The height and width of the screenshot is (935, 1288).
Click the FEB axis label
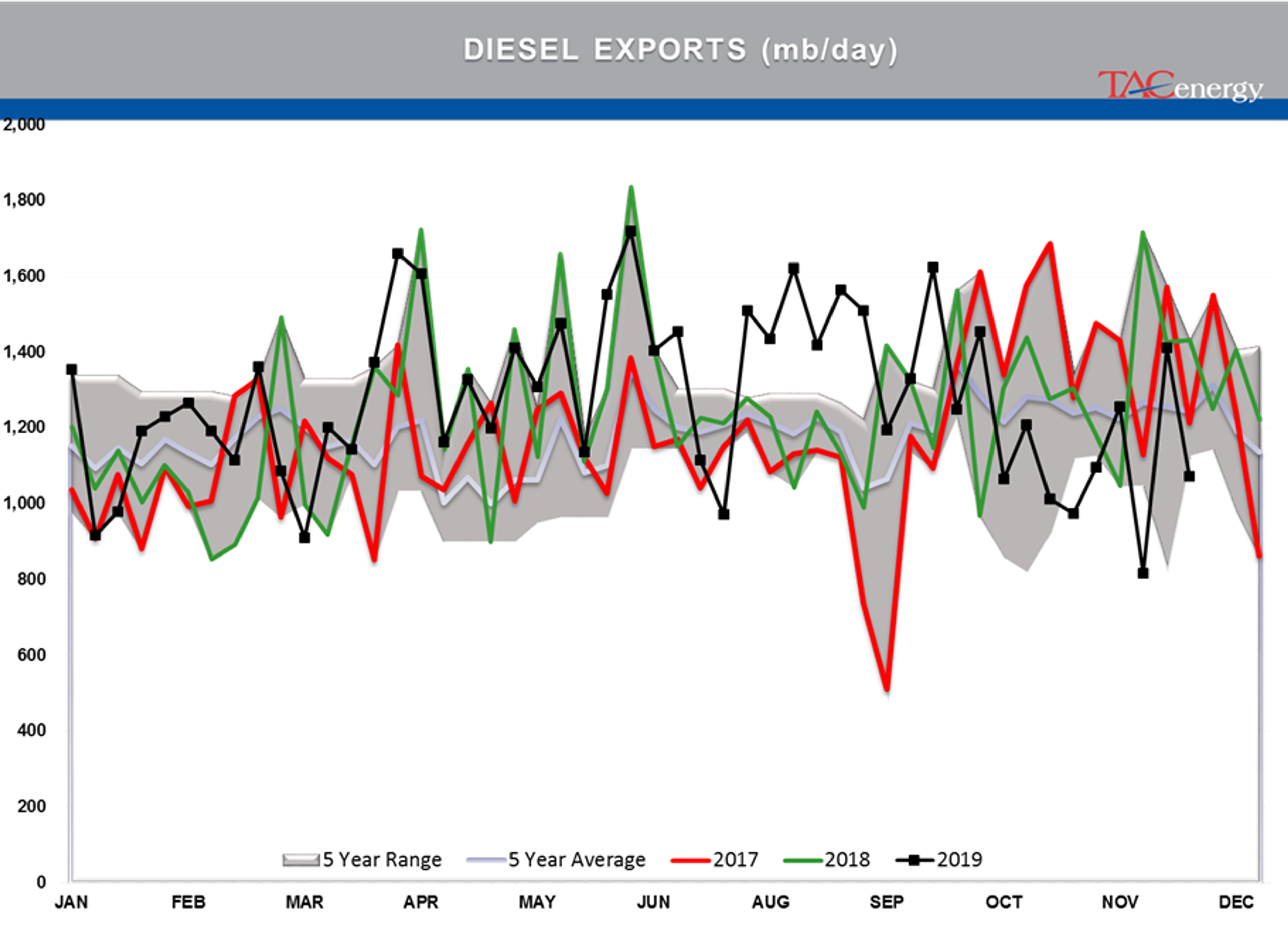click(188, 902)
